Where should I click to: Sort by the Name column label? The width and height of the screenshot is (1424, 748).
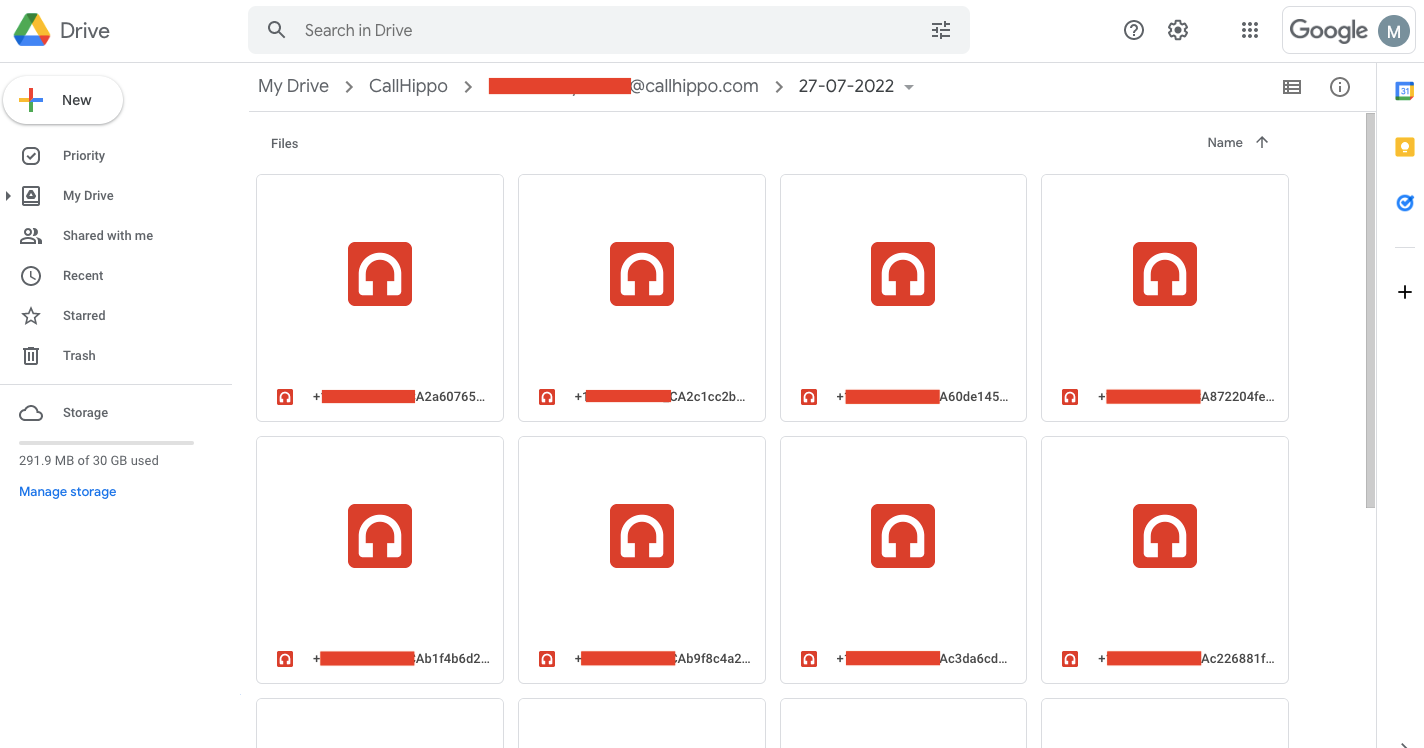point(1225,143)
